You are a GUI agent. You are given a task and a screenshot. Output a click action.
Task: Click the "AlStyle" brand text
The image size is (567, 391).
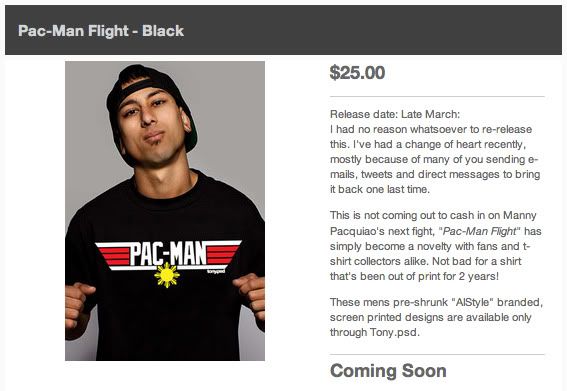pos(473,302)
